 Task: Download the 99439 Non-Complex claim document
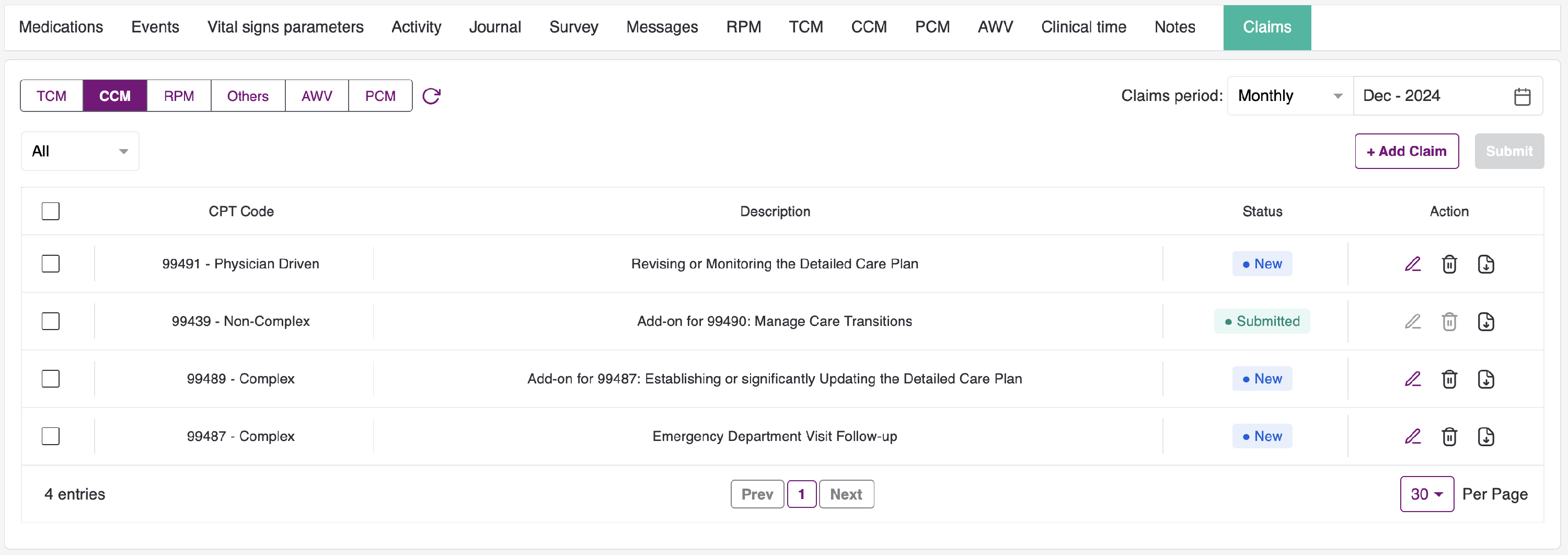pos(1486,321)
